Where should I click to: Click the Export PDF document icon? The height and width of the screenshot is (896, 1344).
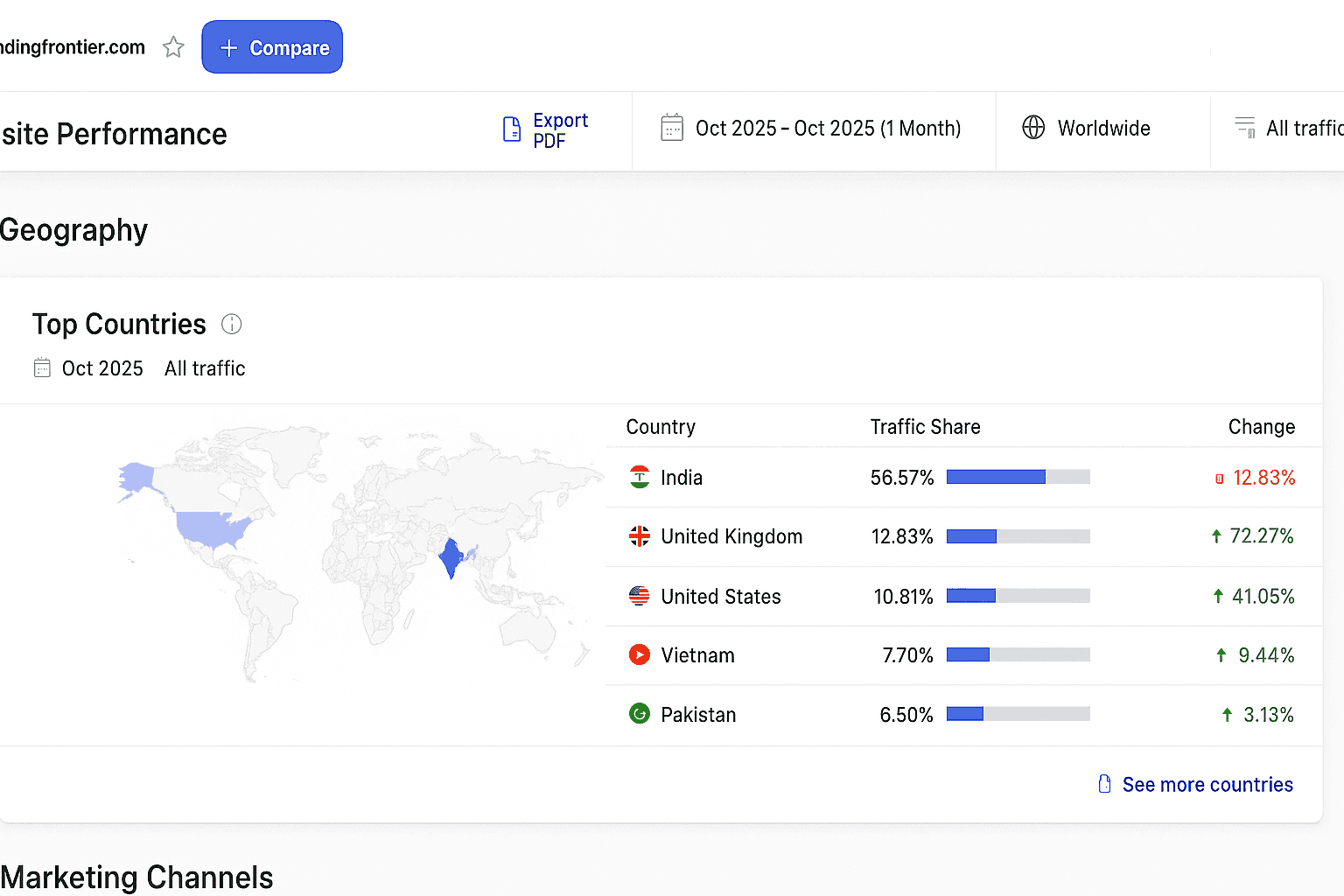(512, 129)
